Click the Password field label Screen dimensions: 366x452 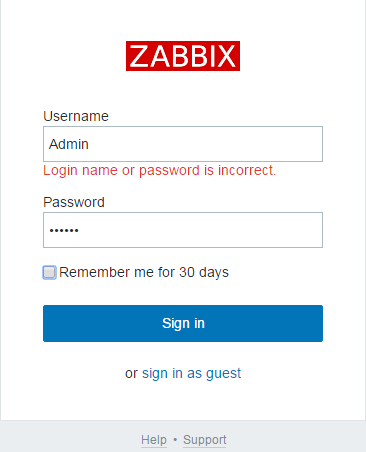pyautogui.click(x=74, y=202)
